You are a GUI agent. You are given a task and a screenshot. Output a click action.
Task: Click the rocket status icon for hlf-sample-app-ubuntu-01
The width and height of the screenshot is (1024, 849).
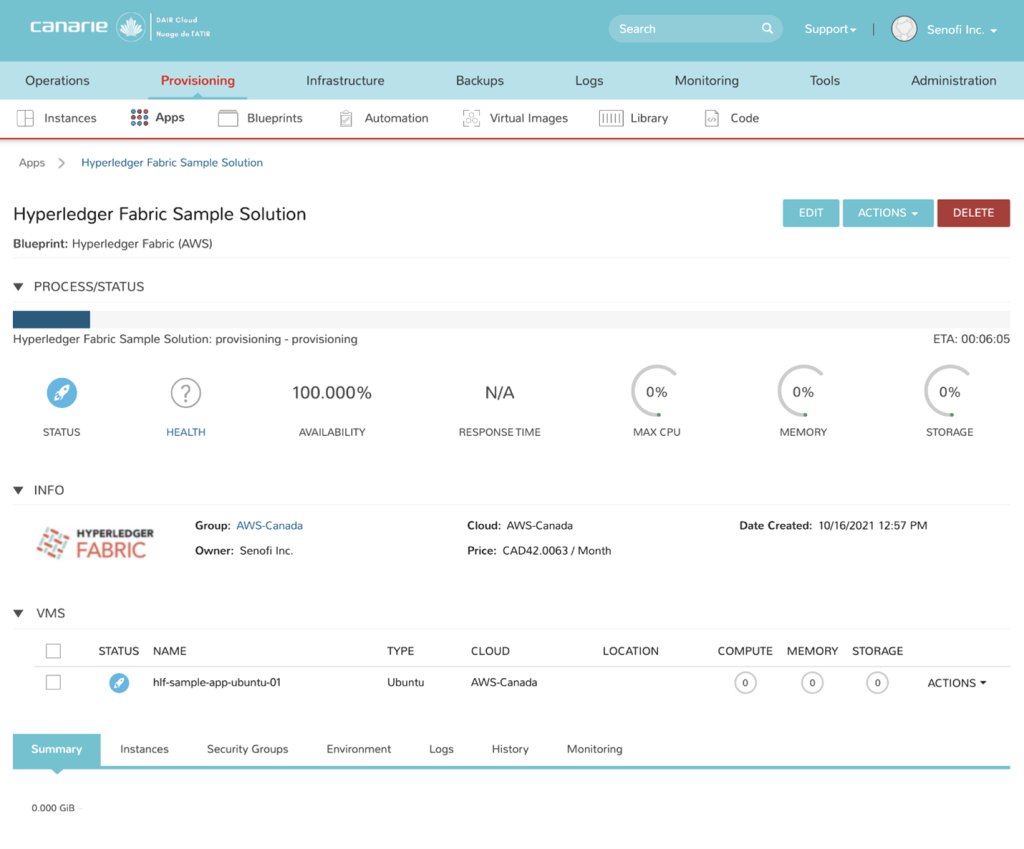coord(119,683)
